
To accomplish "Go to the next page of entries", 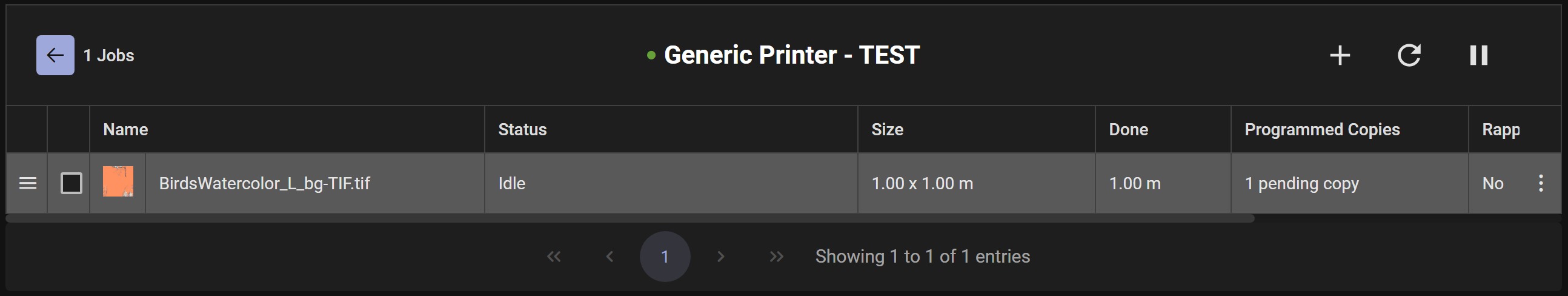I will click(721, 257).
